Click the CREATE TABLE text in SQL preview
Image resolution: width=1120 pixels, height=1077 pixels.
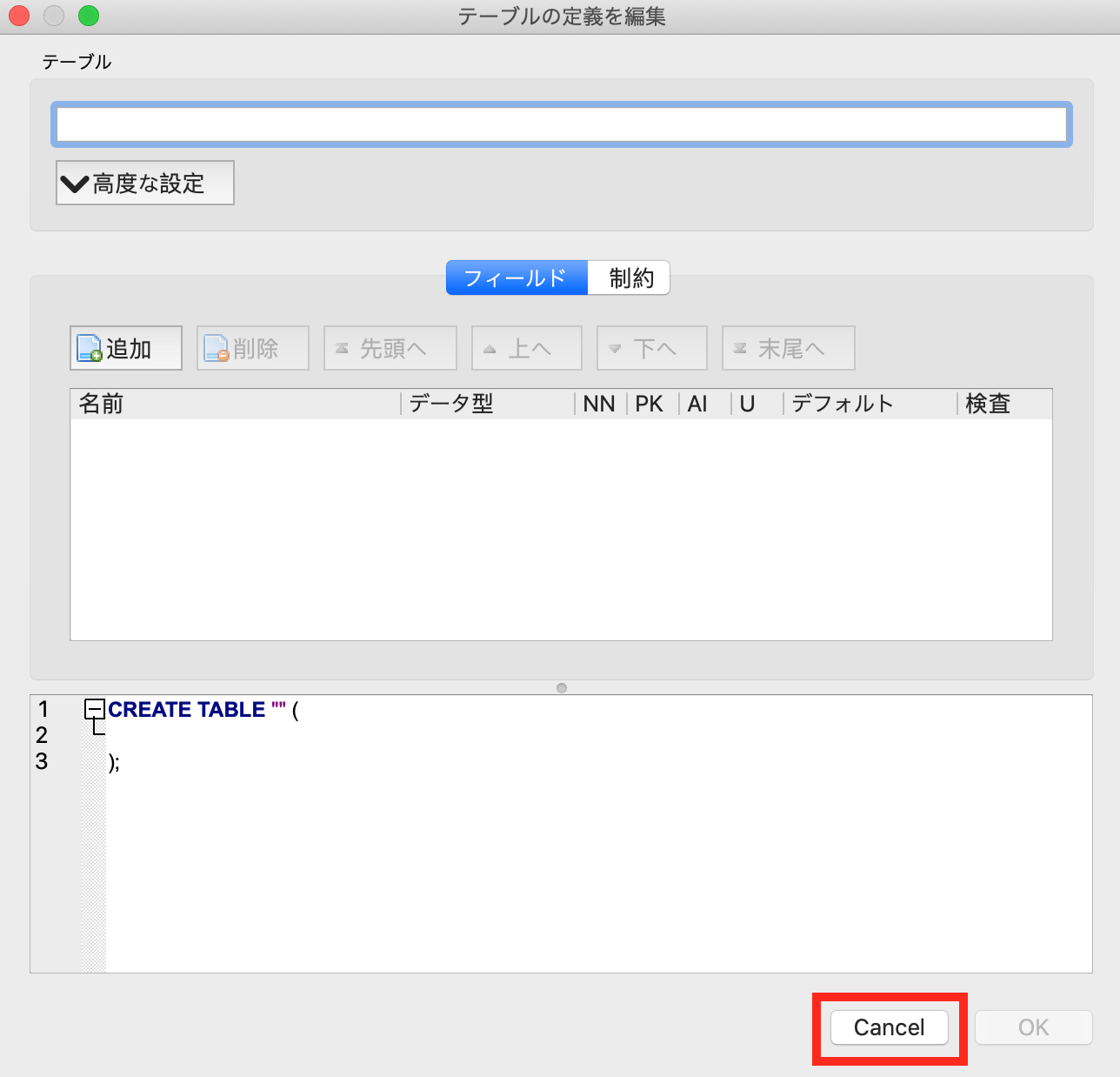pyautogui.click(x=187, y=710)
